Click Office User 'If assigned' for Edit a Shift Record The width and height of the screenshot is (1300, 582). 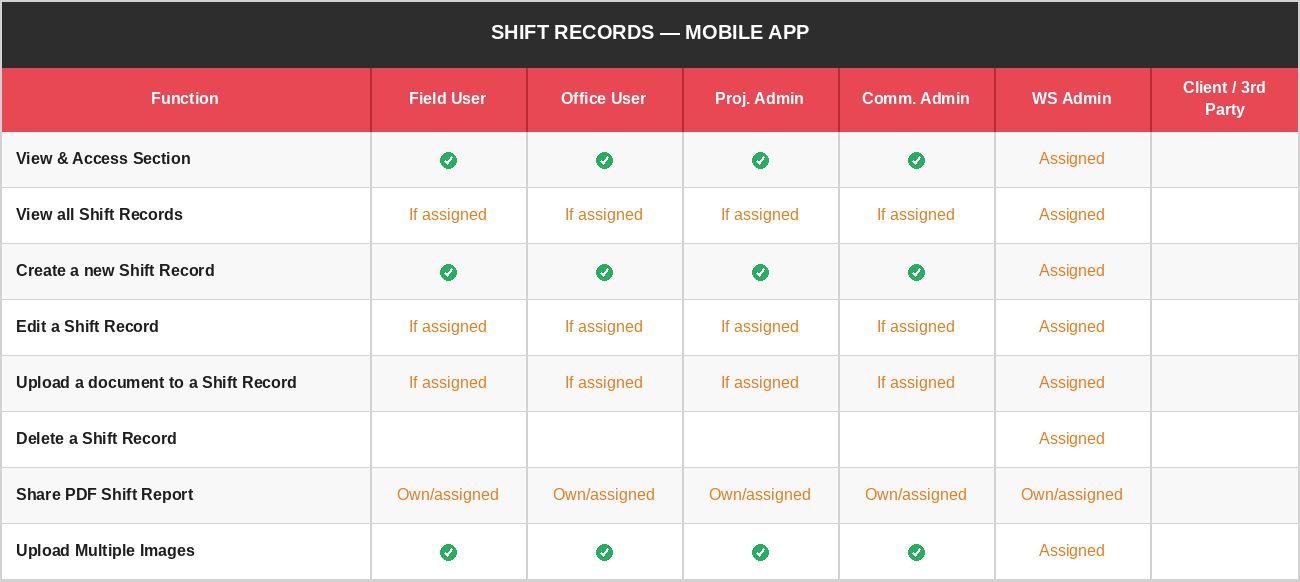coord(604,327)
